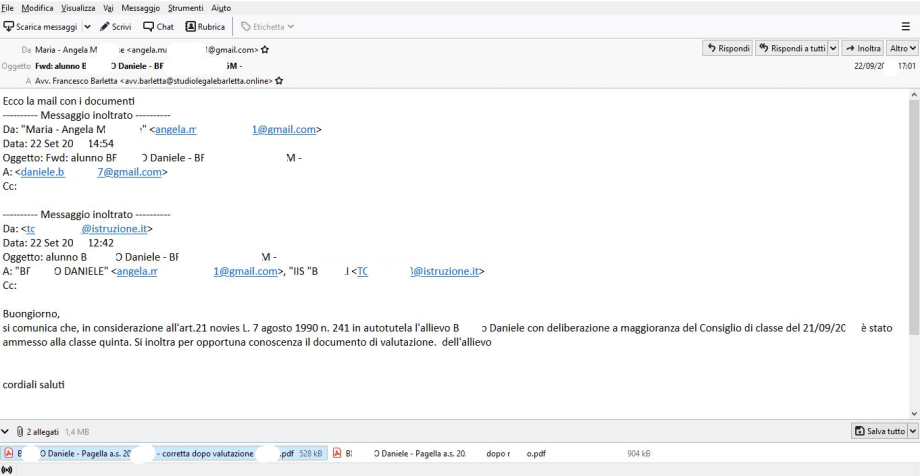Expand the Rispondi a tutti dropdown arrow

(x=835, y=49)
